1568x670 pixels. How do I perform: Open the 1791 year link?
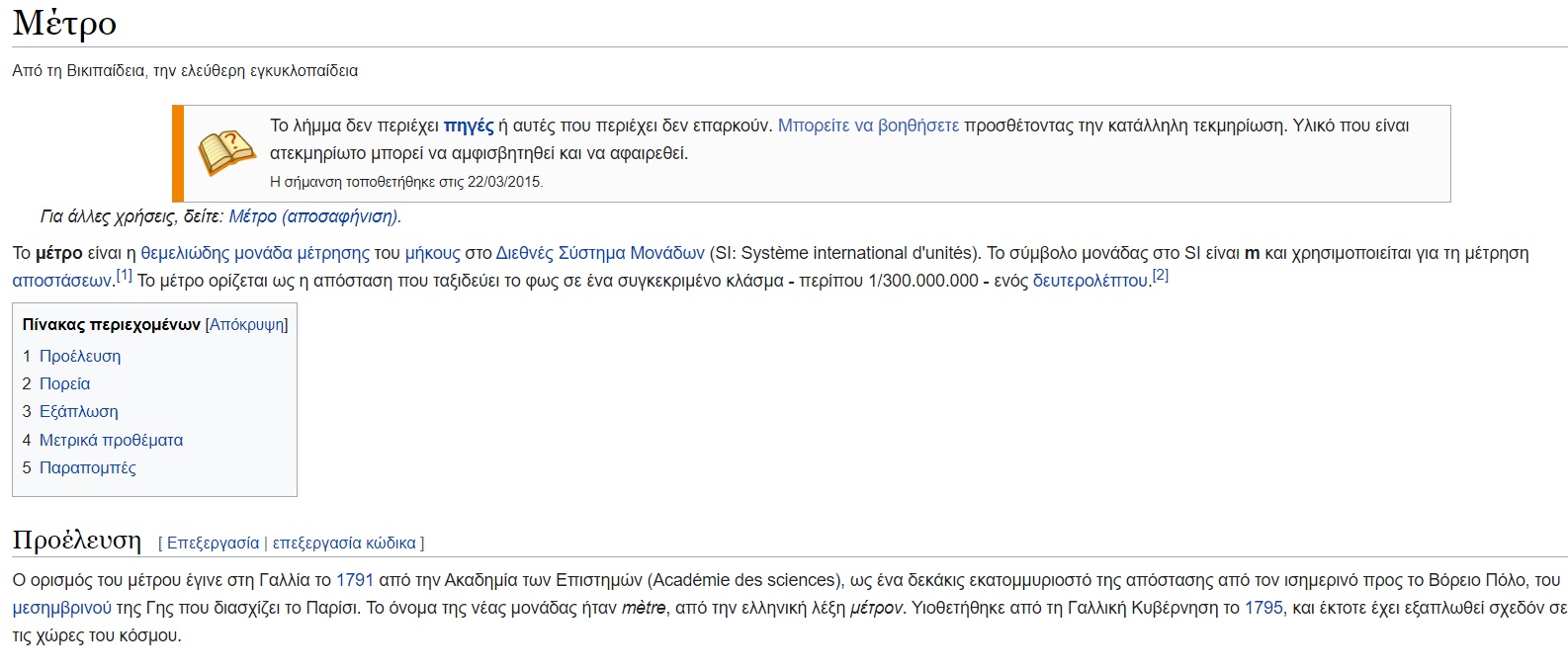[x=355, y=580]
